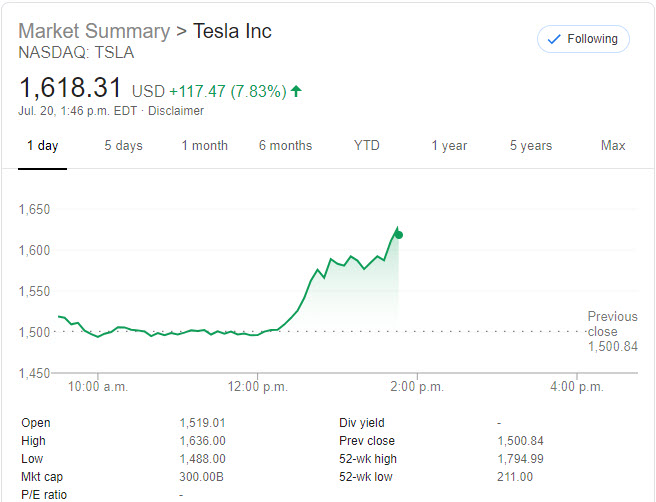Screen dimensions: 656x502
Task: Click the green dot at chart end
Action: [399, 235]
